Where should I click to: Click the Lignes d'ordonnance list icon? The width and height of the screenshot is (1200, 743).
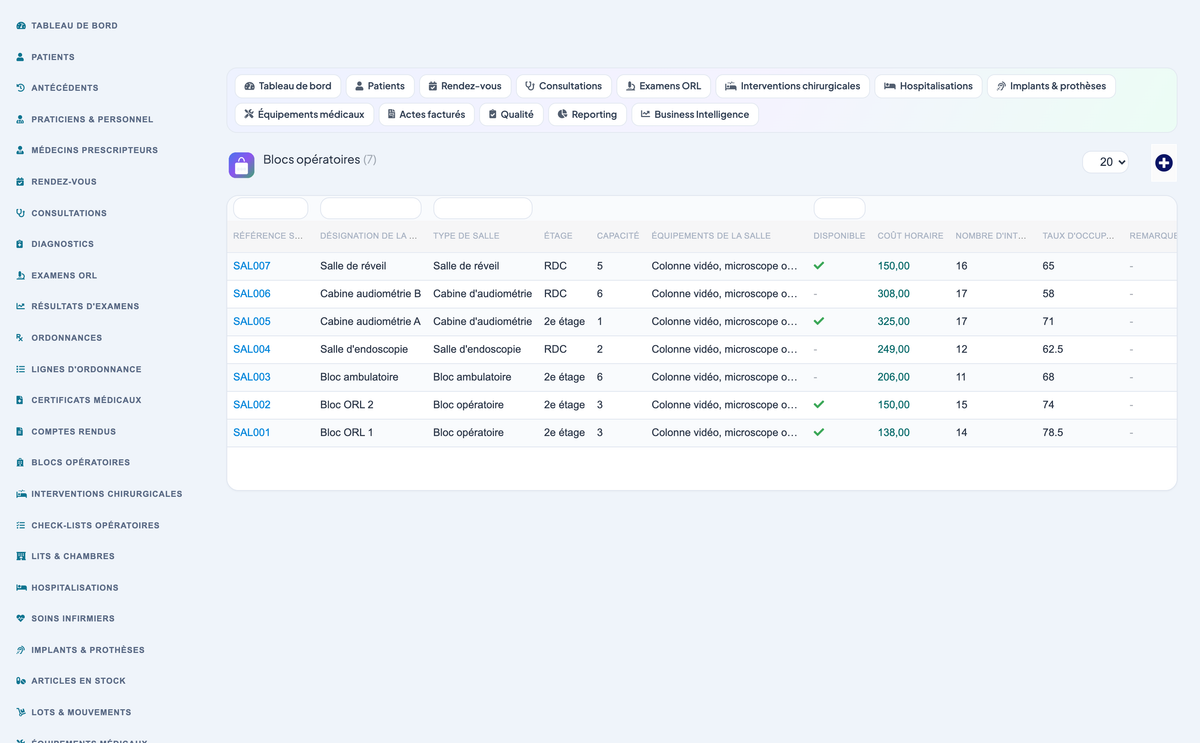click(21, 369)
